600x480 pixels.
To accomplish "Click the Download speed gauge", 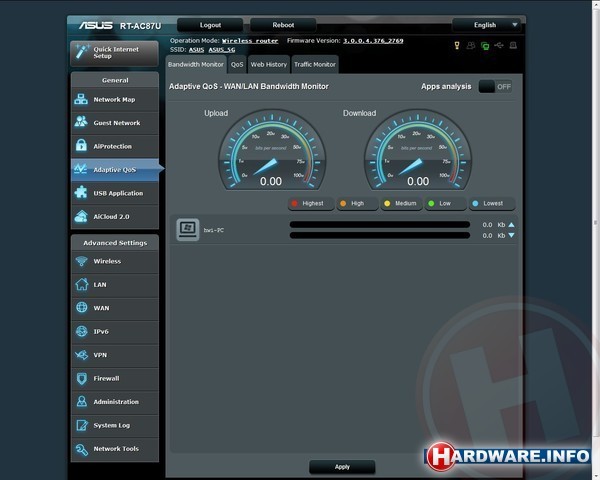I will pos(418,150).
